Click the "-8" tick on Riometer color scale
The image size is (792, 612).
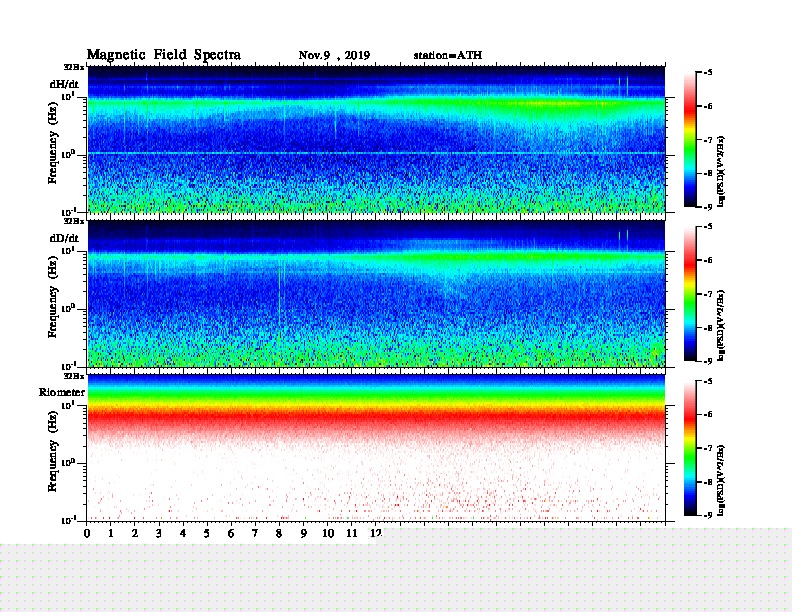click(708, 482)
